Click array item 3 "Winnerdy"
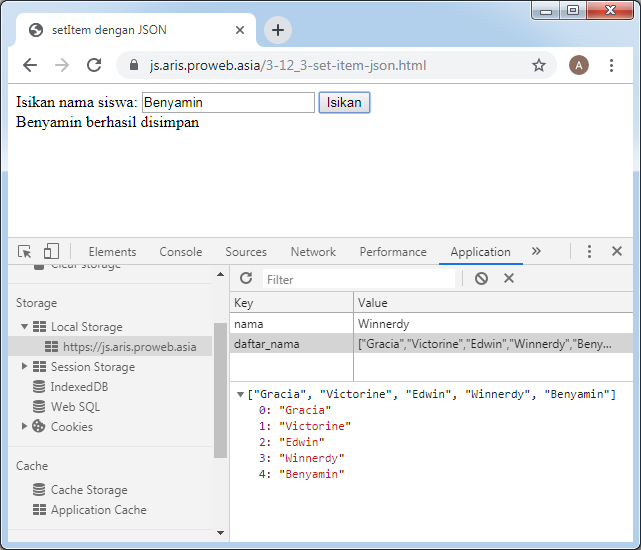Screen dimensions: 641x550 (301, 458)
